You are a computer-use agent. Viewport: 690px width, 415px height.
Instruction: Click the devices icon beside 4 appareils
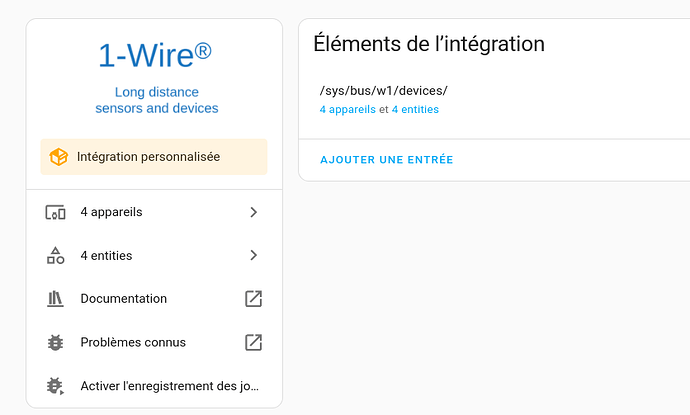coord(55,212)
